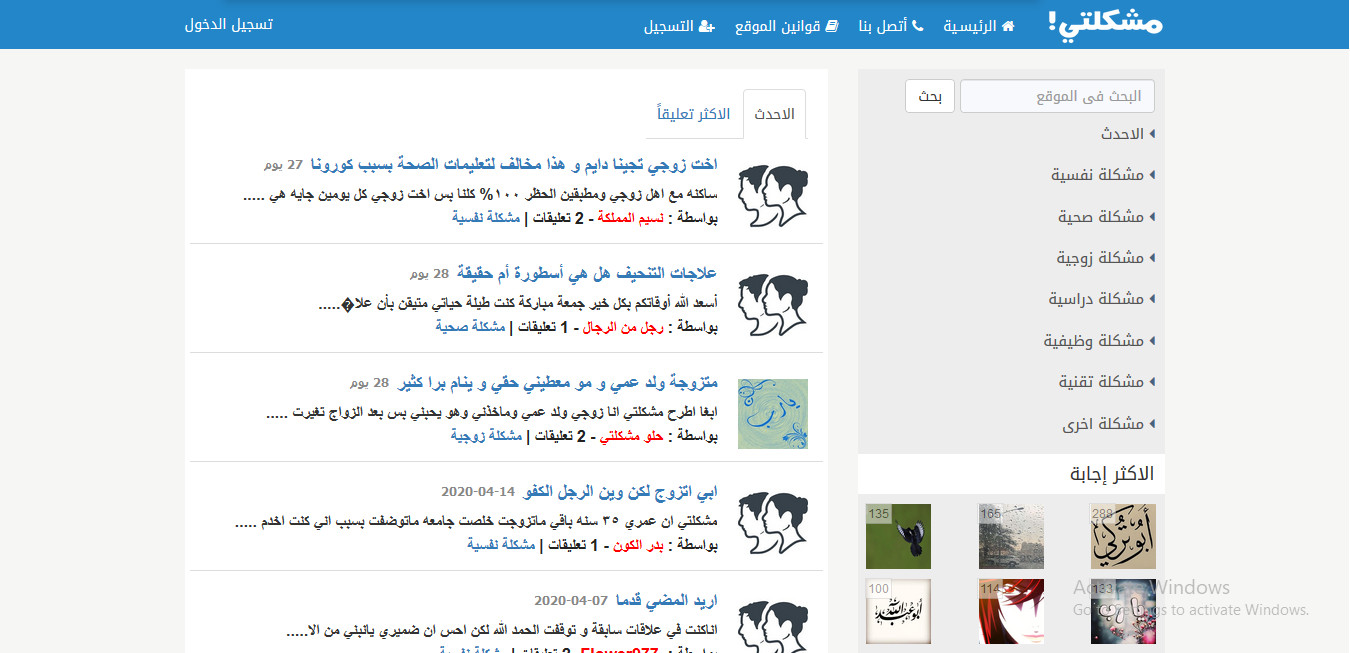1350x653 pixels.
Task: Click the بحث search button
Action: coord(932,96)
